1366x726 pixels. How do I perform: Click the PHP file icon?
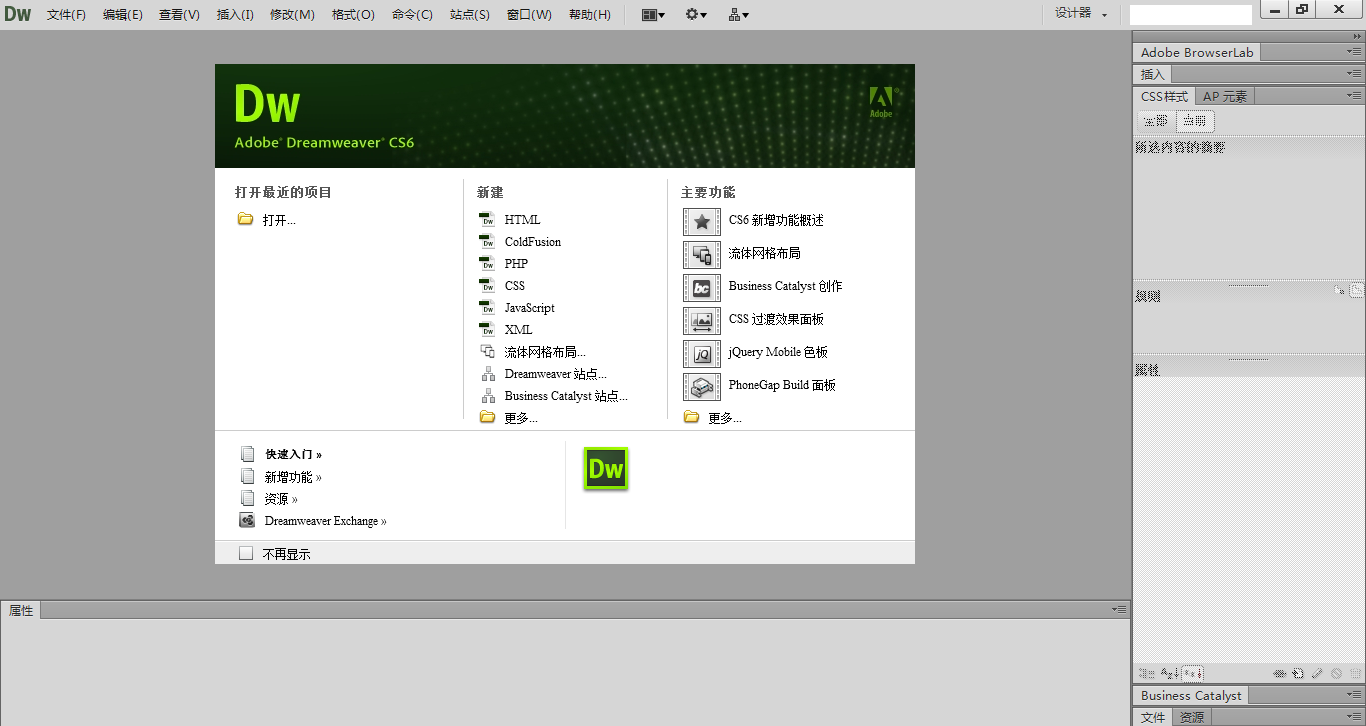487,263
